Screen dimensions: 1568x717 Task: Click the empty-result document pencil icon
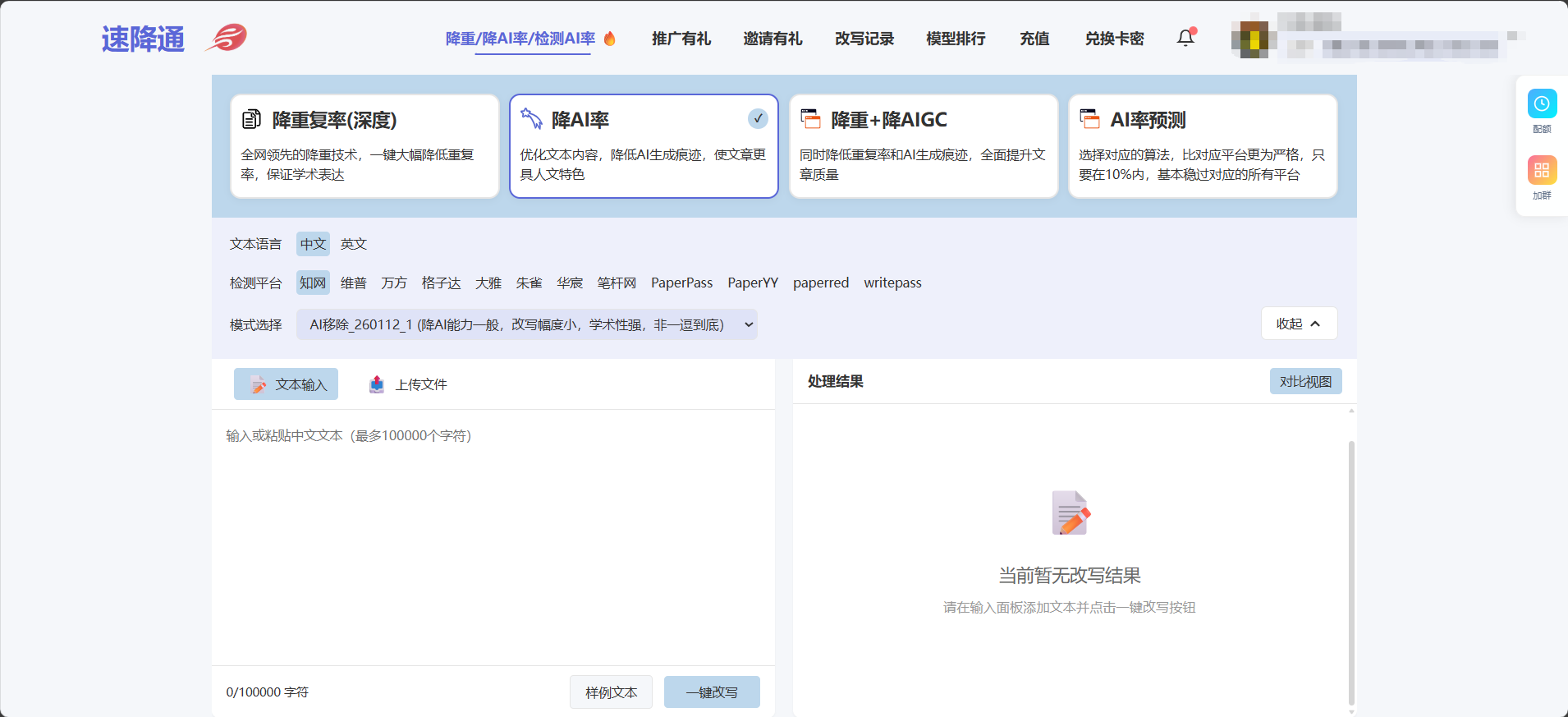1071,512
